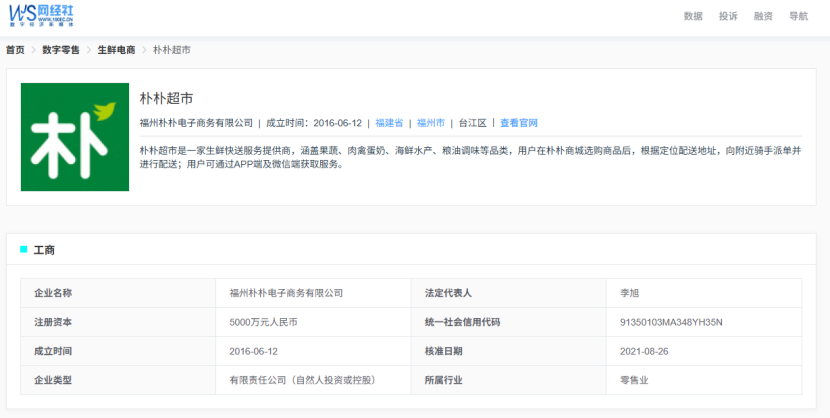
Task: Open the 数据 navigation menu
Action: [693, 16]
